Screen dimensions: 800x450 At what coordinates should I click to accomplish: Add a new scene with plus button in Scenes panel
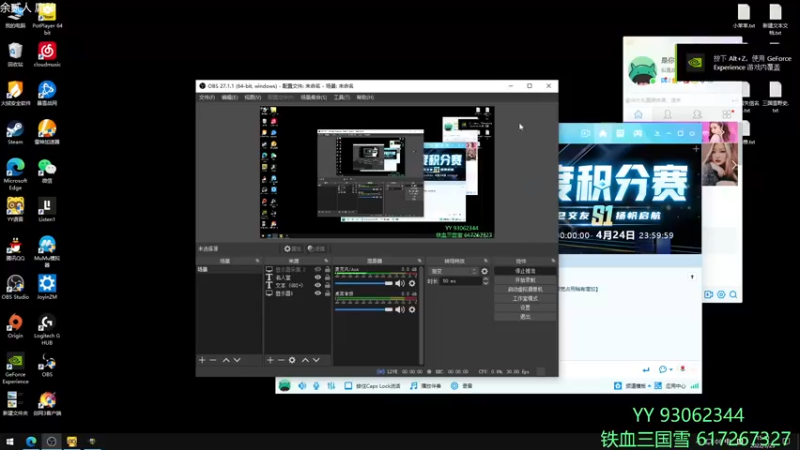[202, 360]
